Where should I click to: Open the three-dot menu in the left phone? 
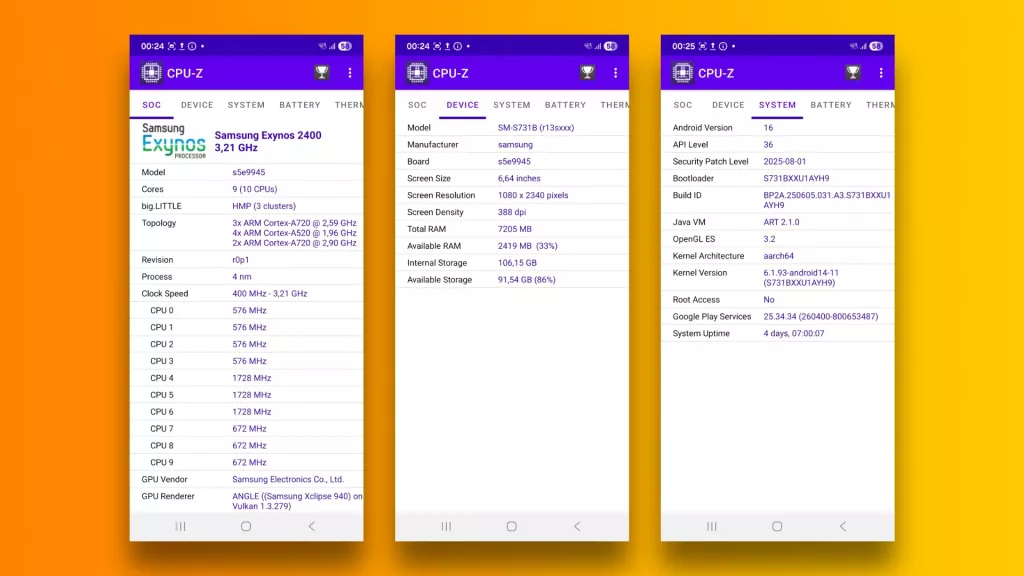350,72
